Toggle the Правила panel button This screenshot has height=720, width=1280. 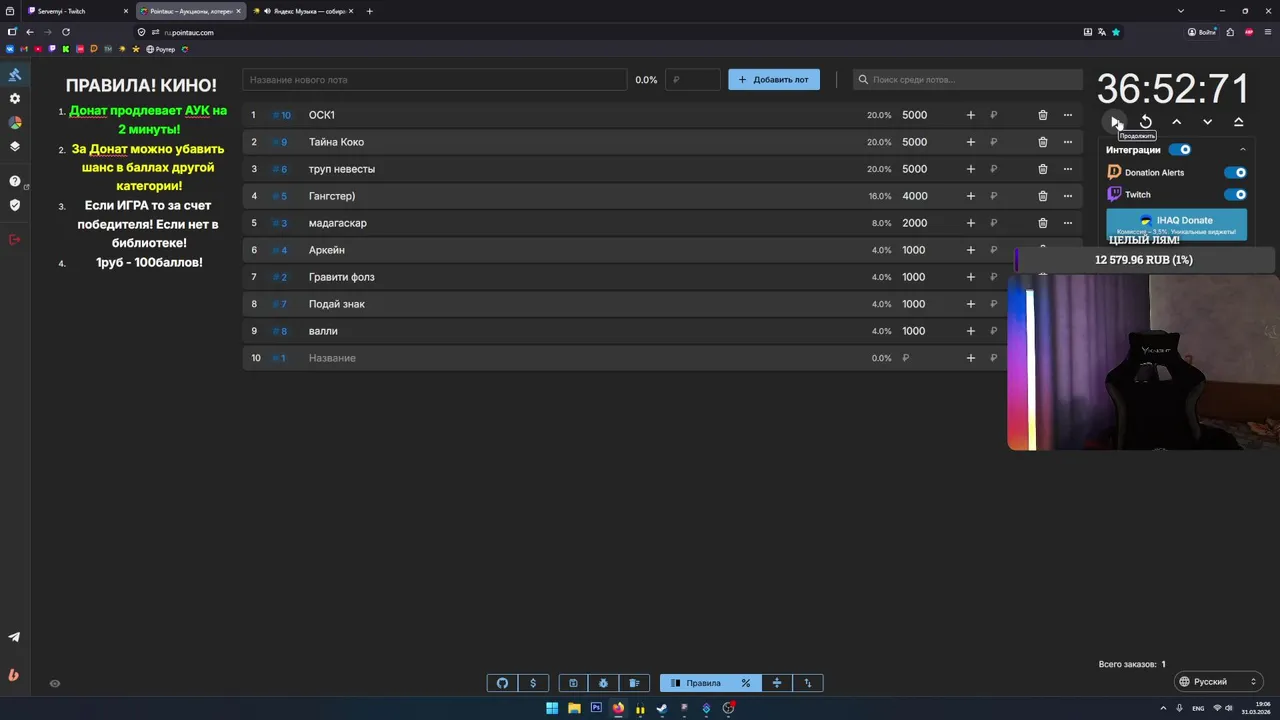tap(695, 683)
